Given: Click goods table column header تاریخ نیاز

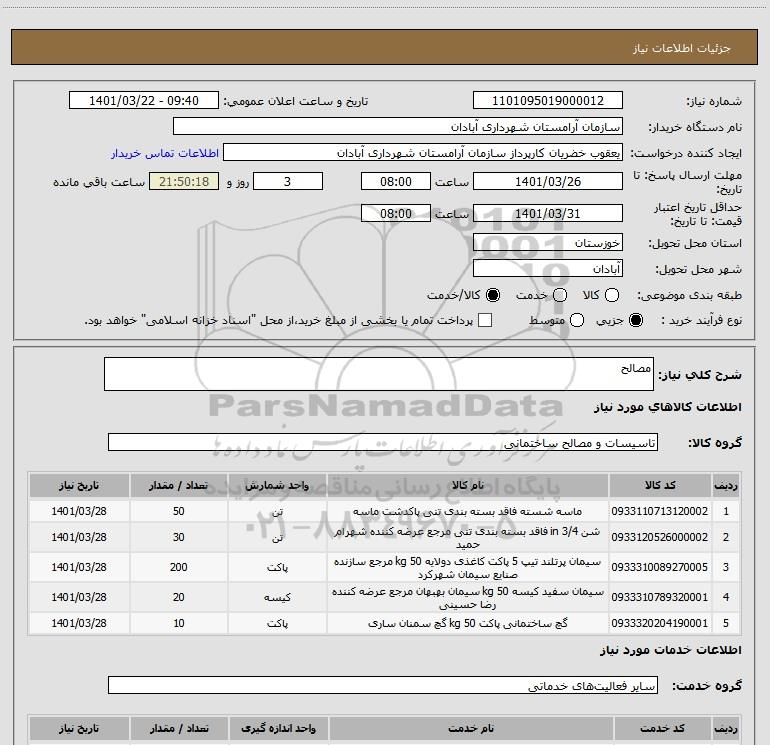Looking at the screenshot, I should pyautogui.click(x=79, y=485).
